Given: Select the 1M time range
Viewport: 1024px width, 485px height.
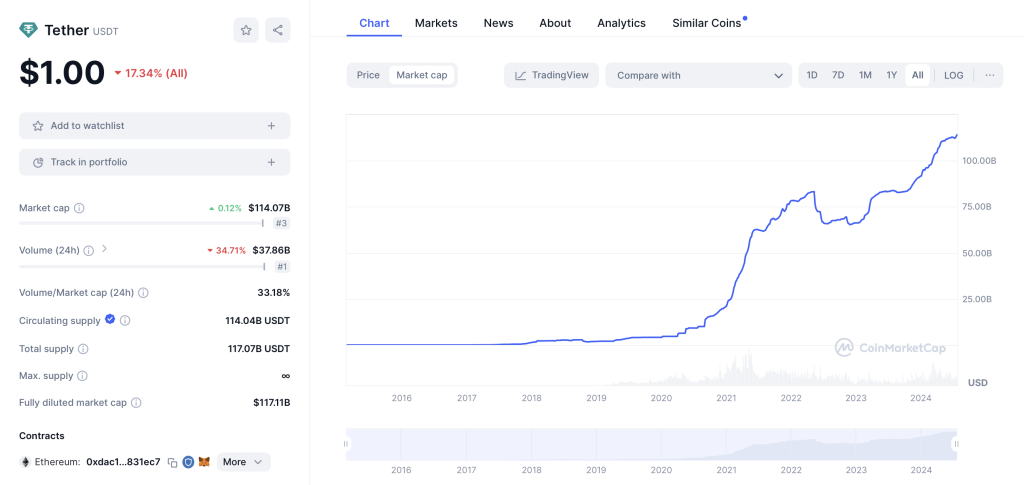Looking at the screenshot, I should tap(865, 75).
